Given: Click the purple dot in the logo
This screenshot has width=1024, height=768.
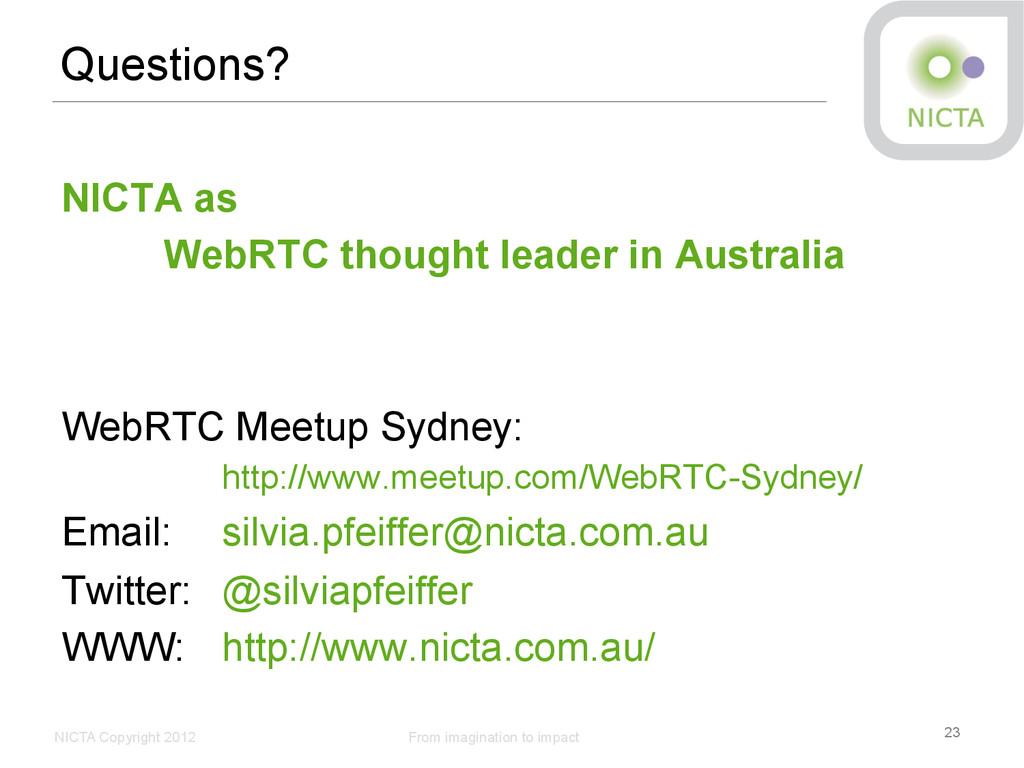Looking at the screenshot, I should coord(973,67).
